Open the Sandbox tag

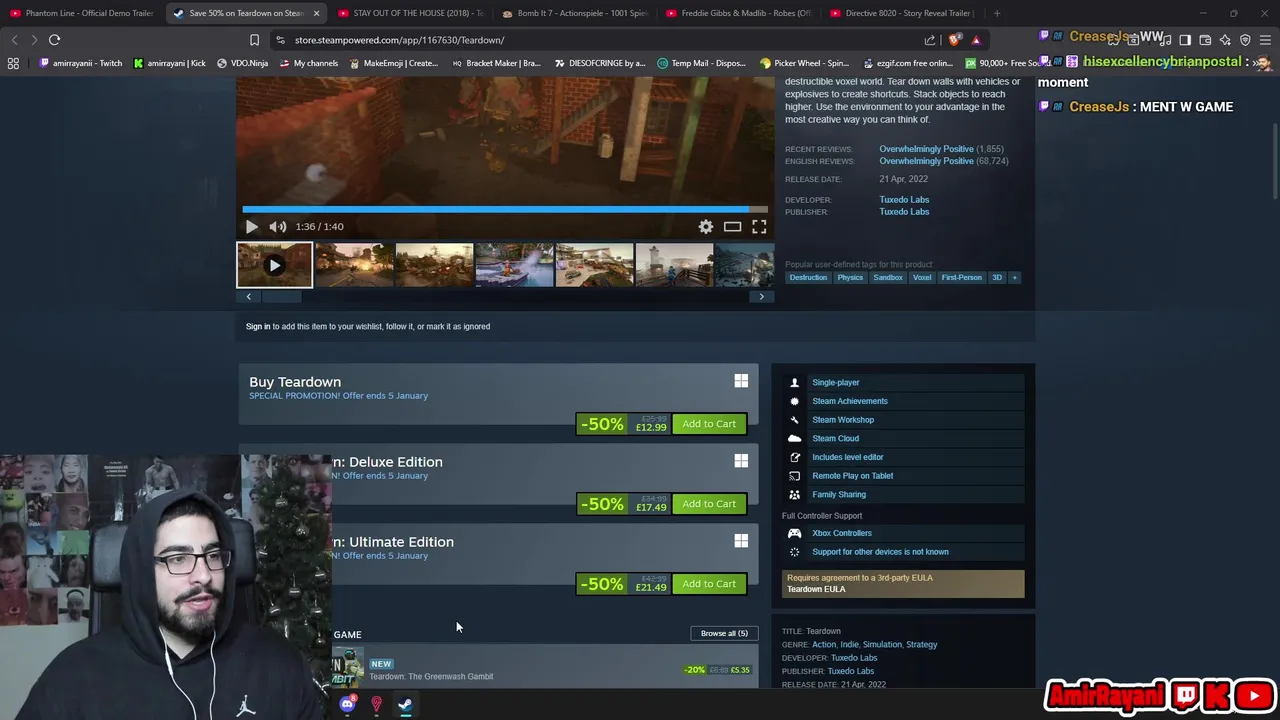click(x=888, y=277)
